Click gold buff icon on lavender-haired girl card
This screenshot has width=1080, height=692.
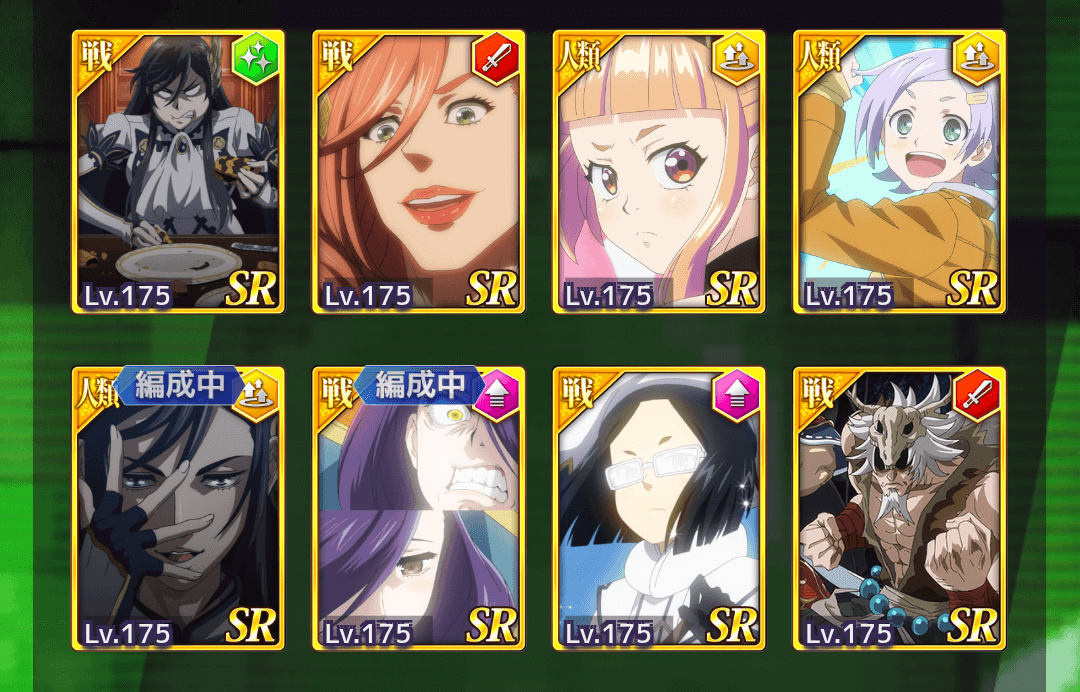coord(977,59)
